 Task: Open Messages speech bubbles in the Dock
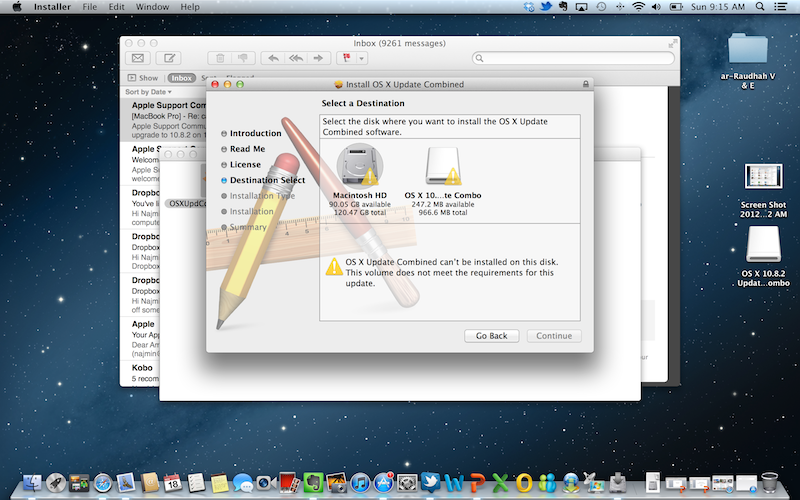(x=243, y=482)
